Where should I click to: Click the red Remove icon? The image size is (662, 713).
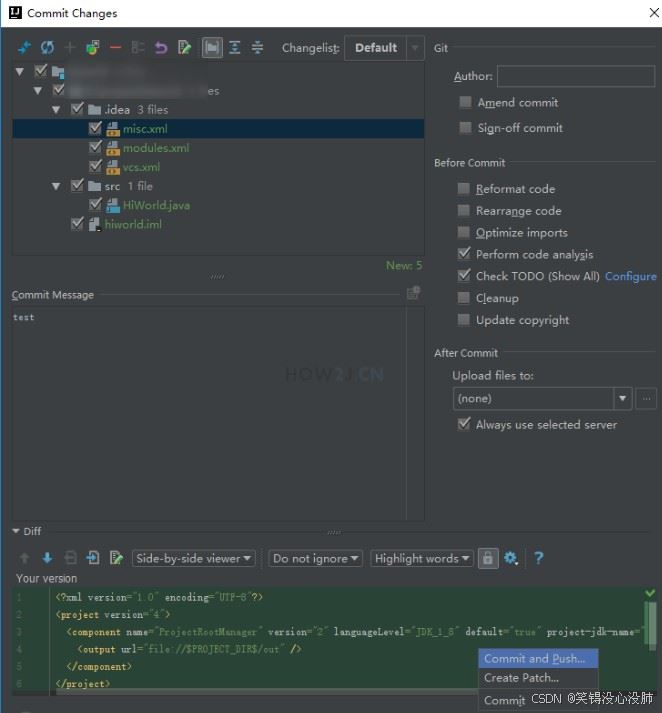(x=115, y=47)
